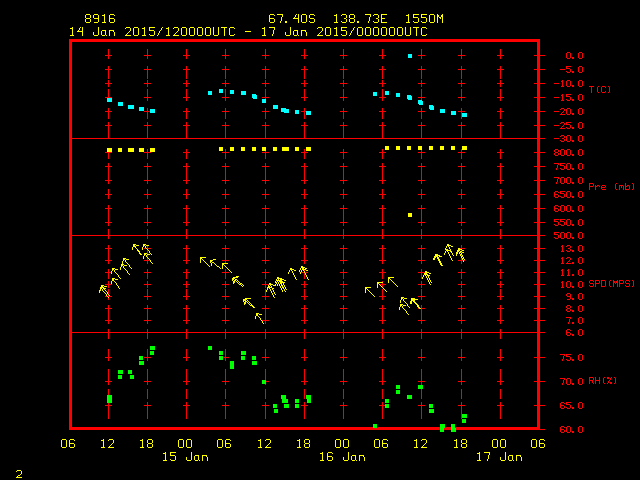The height and width of the screenshot is (480, 640).
Task: Click start time "14 Jan 2015/120000UTC"
Action: pyautogui.click(x=152, y=32)
